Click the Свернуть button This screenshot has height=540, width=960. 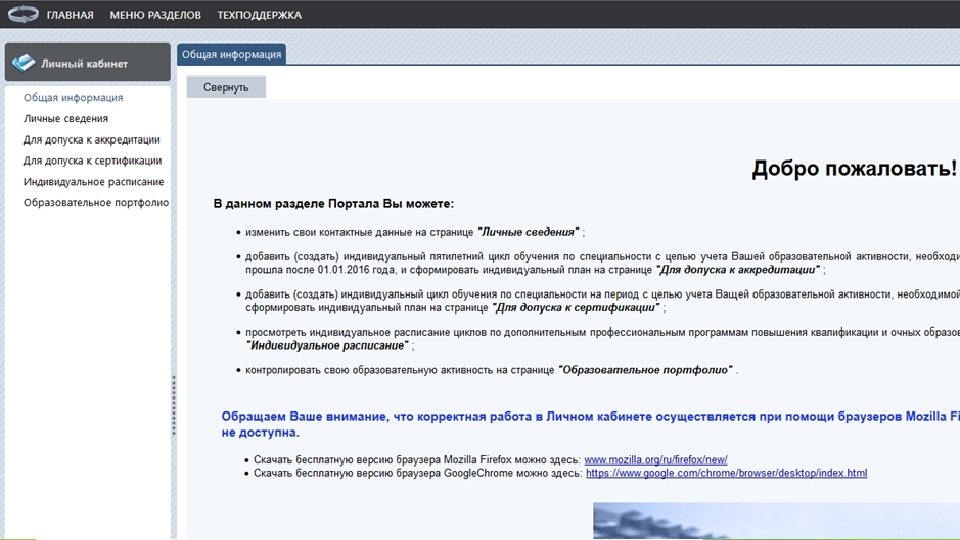coord(226,87)
